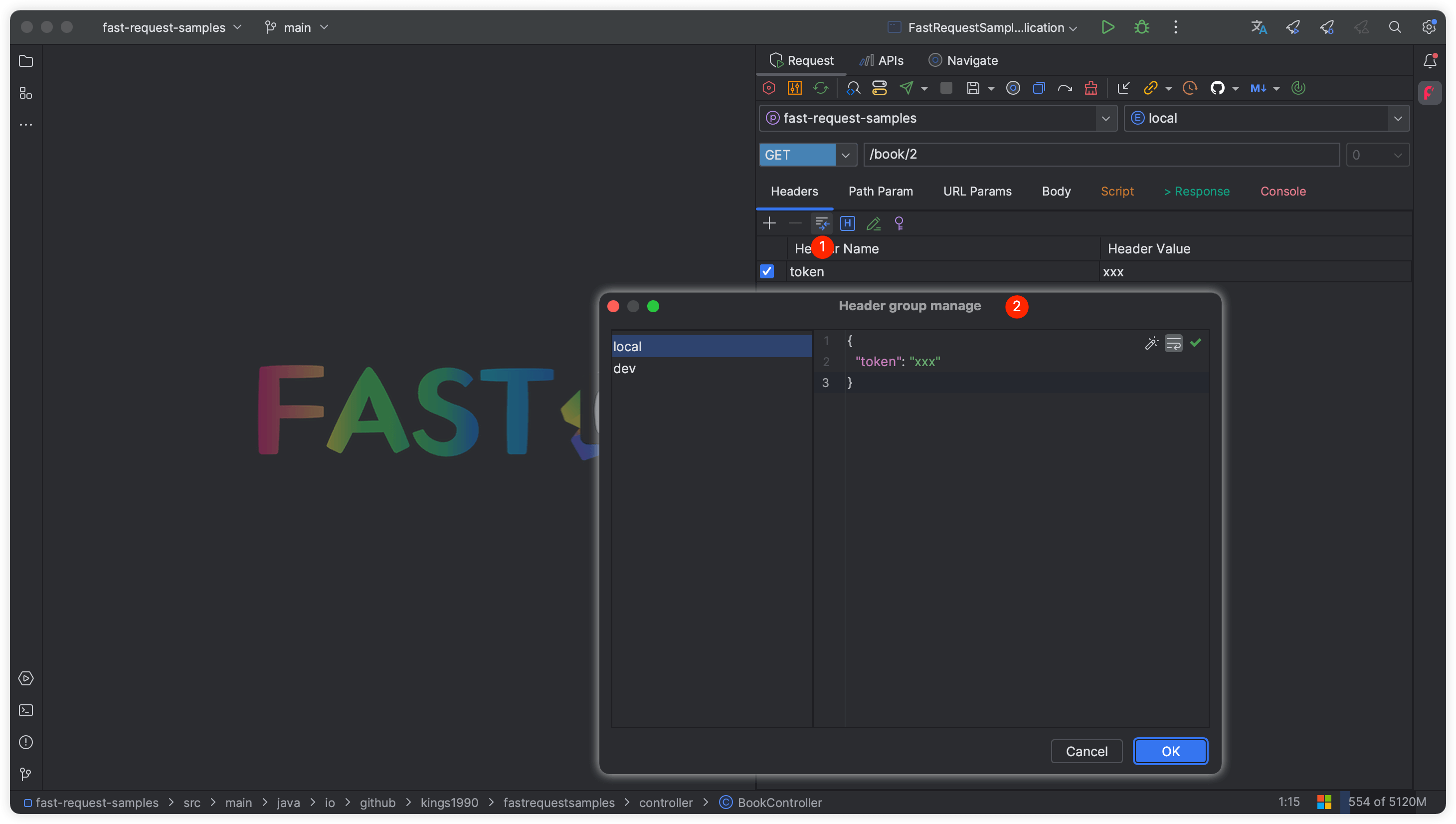Click the Cancel button

[x=1086, y=751]
